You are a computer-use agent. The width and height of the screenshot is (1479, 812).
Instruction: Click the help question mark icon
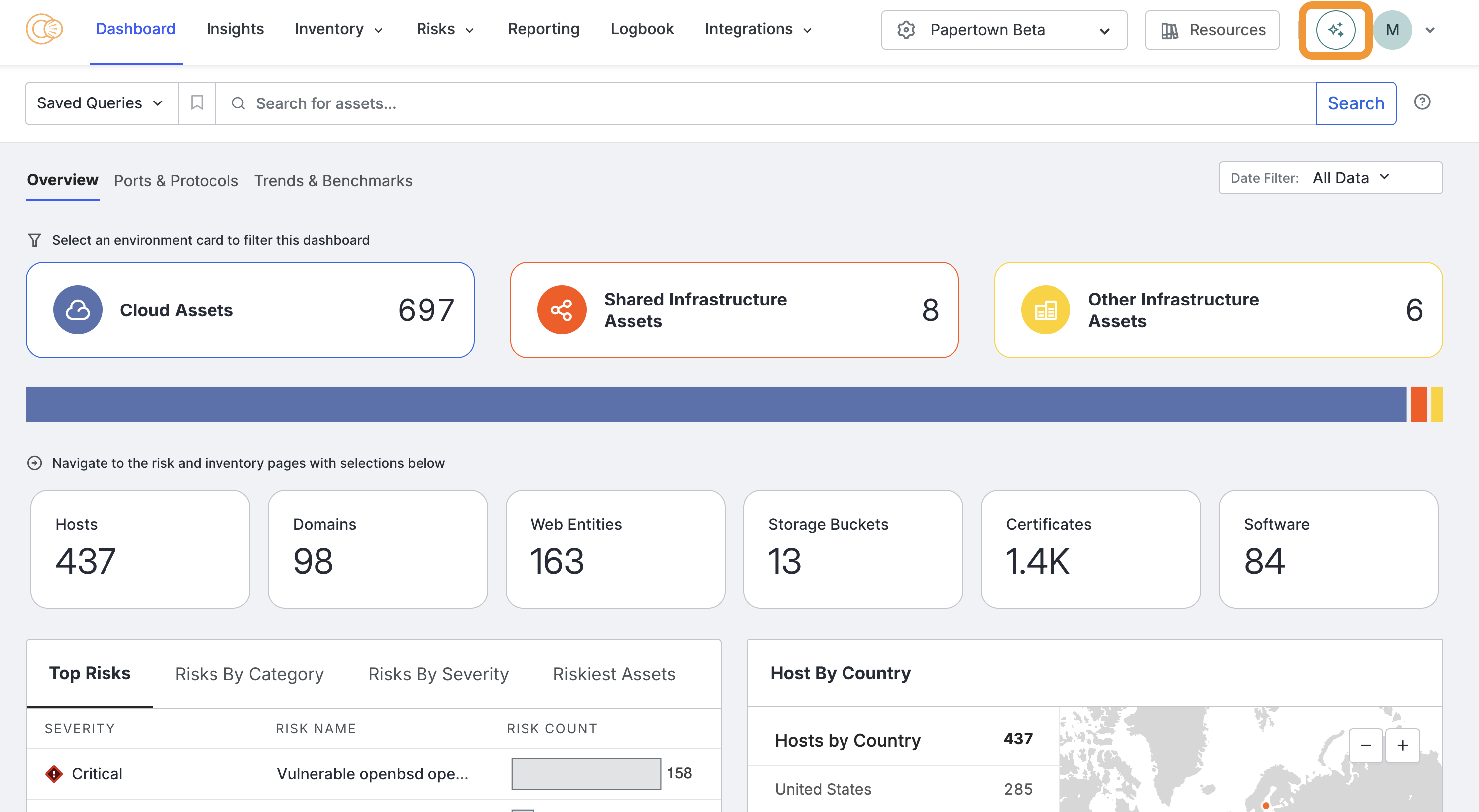pyautogui.click(x=1422, y=102)
